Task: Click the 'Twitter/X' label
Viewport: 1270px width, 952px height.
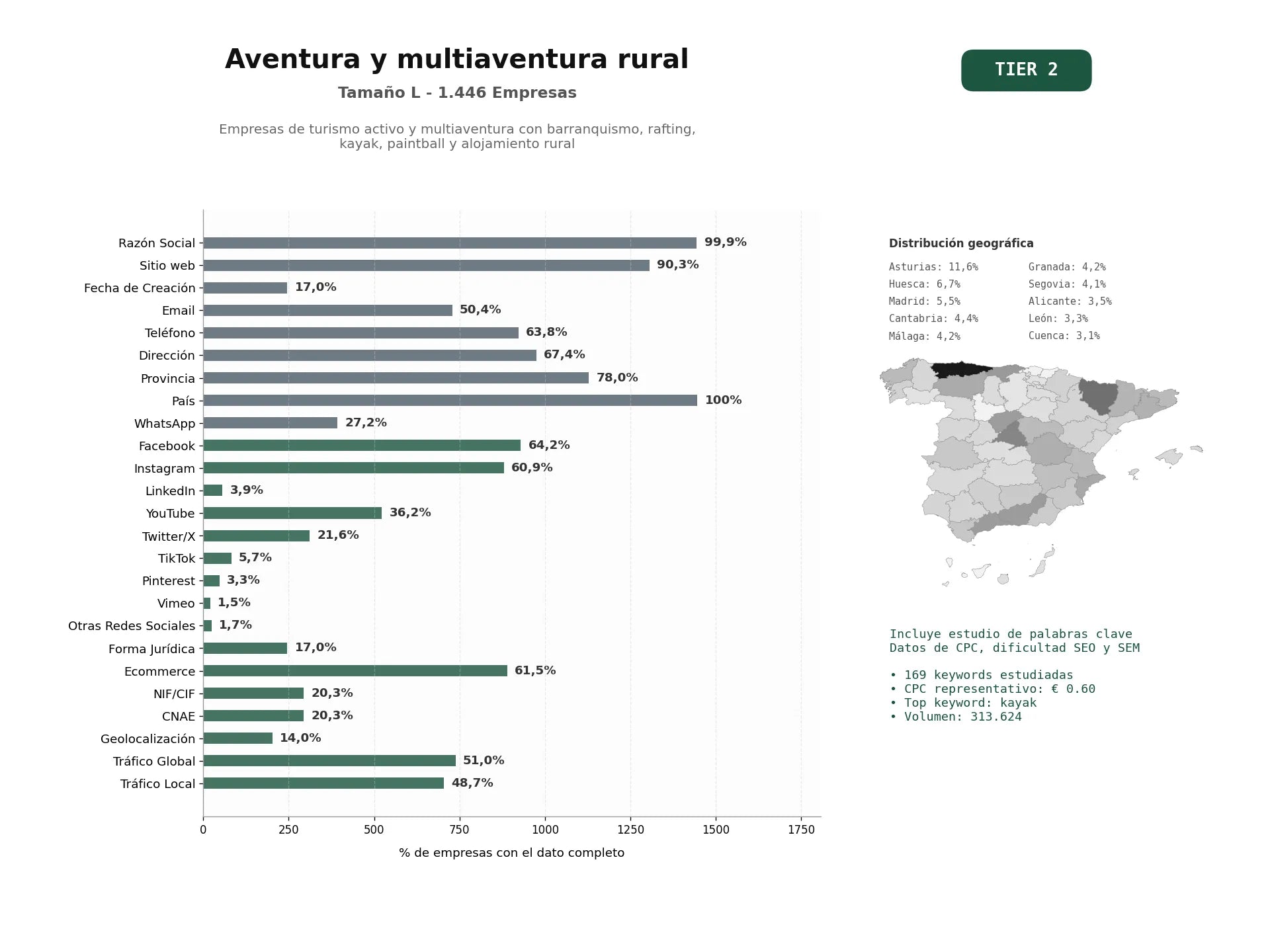Action: [x=169, y=536]
